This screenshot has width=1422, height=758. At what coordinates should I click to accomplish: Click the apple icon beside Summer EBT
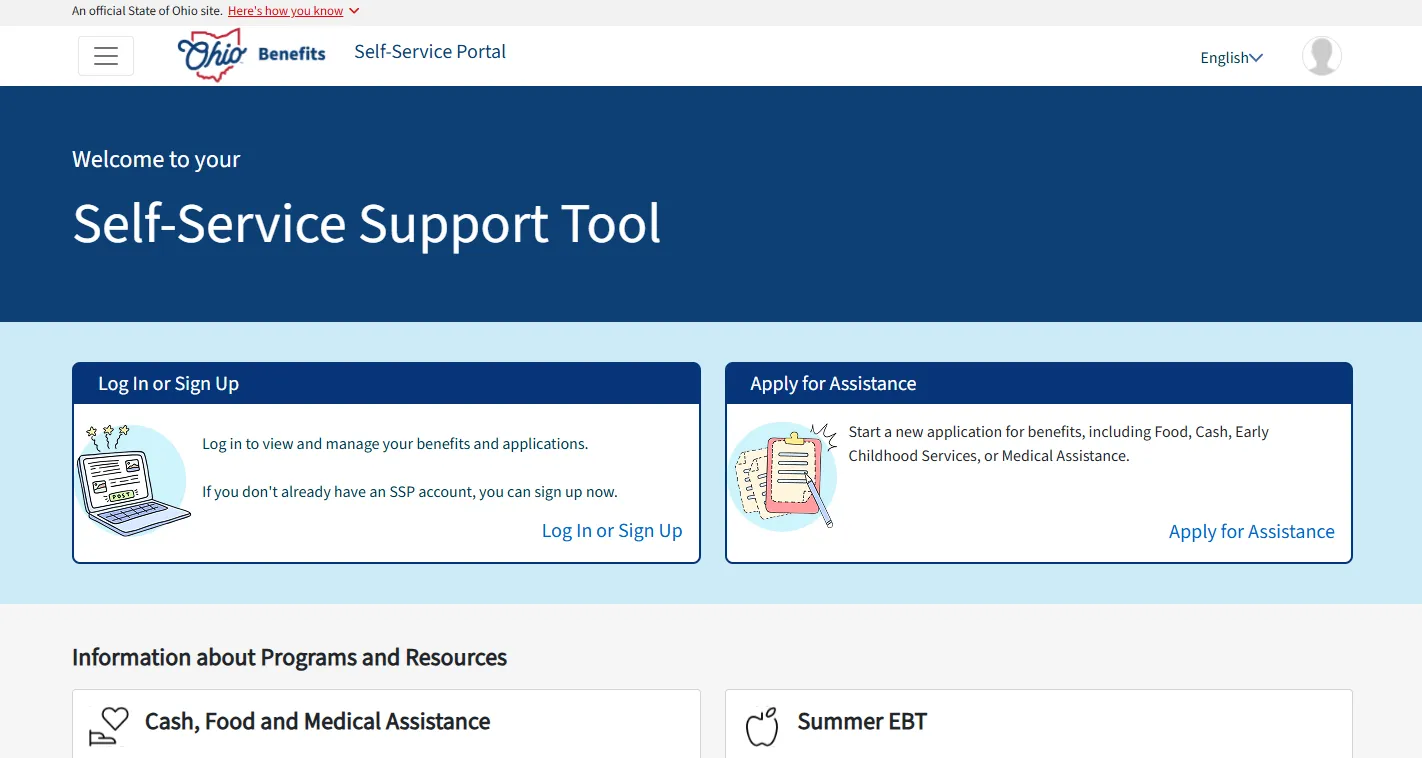click(x=762, y=727)
